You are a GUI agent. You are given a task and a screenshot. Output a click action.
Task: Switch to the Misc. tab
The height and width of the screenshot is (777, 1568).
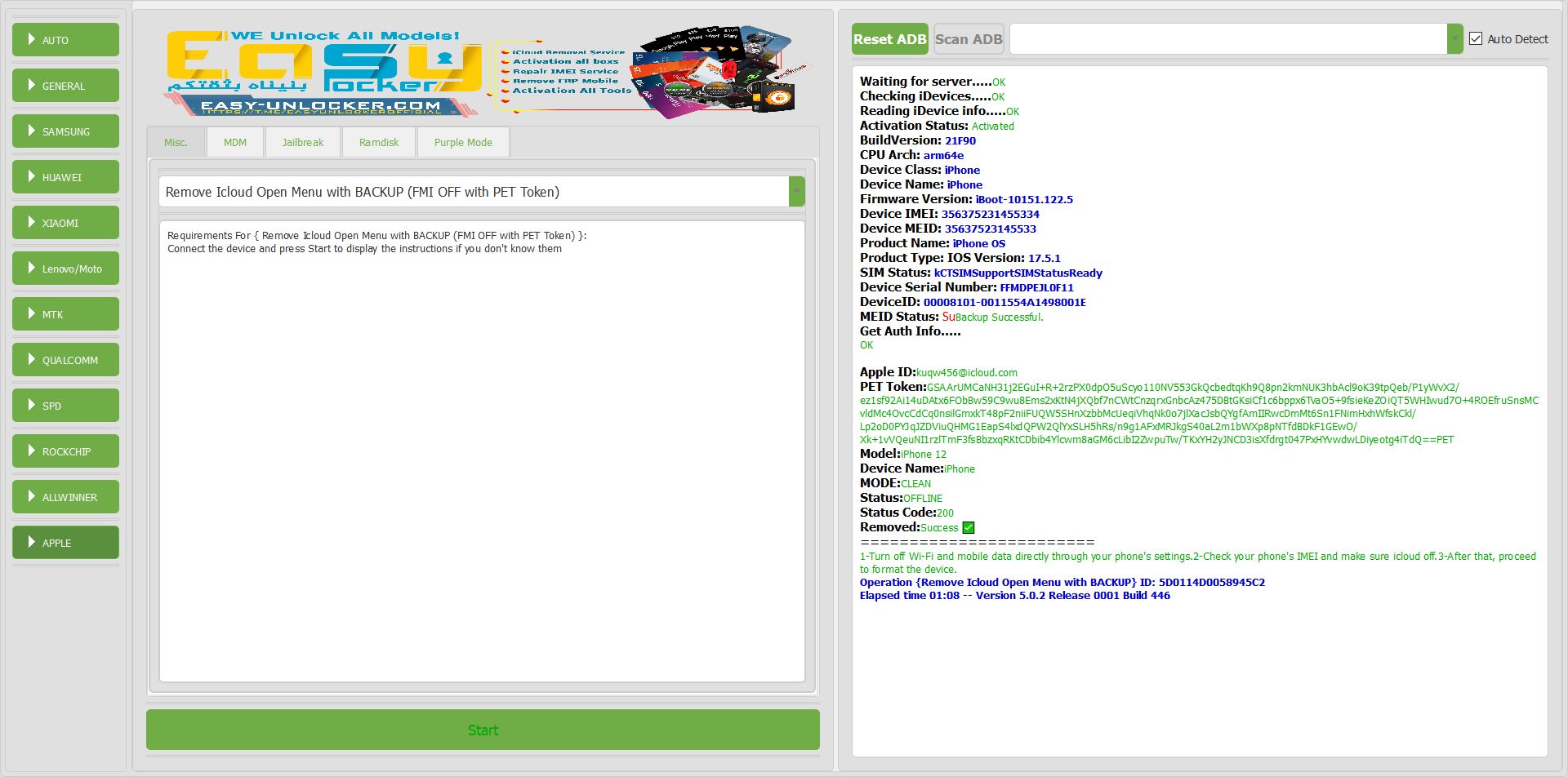click(x=176, y=142)
